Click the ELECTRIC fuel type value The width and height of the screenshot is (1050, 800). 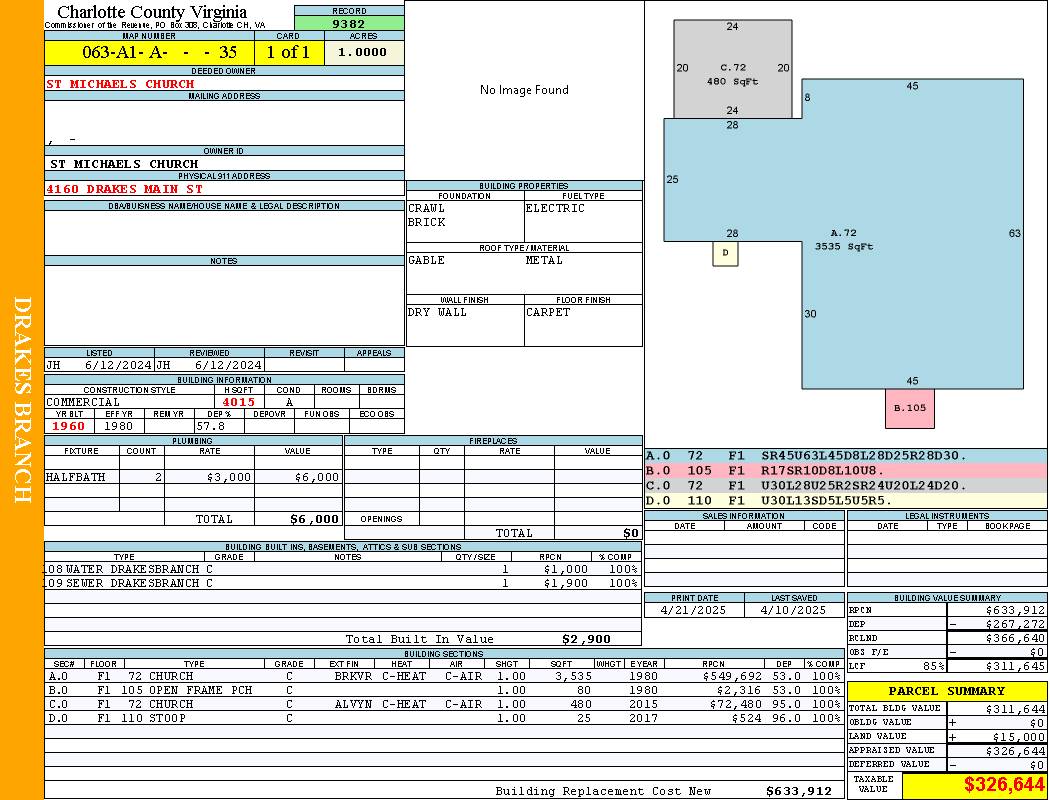coord(555,208)
